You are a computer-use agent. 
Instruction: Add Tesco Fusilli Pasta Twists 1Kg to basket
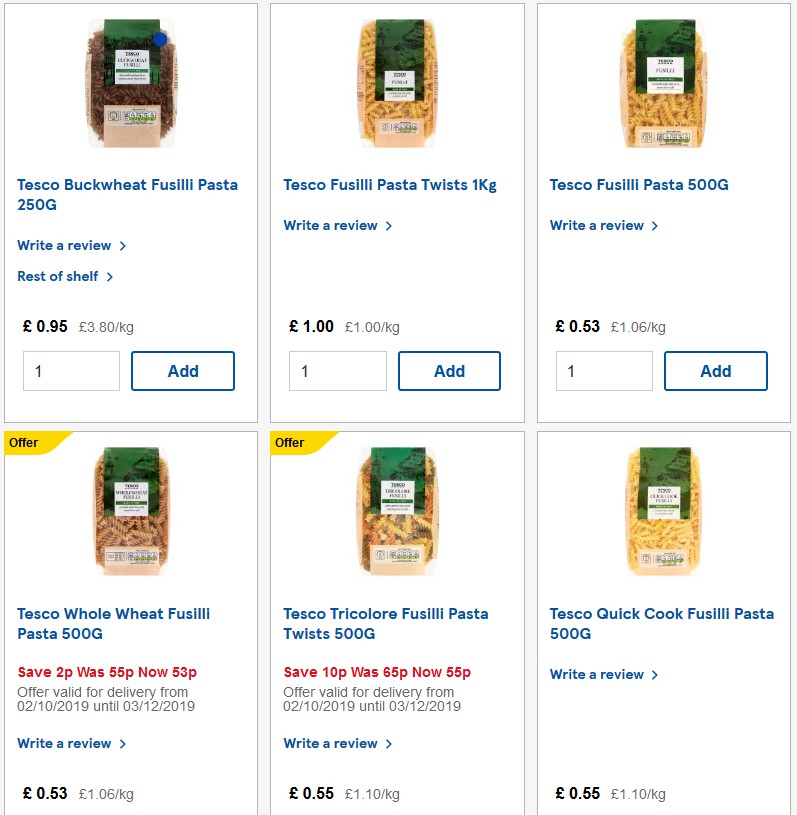click(x=449, y=370)
